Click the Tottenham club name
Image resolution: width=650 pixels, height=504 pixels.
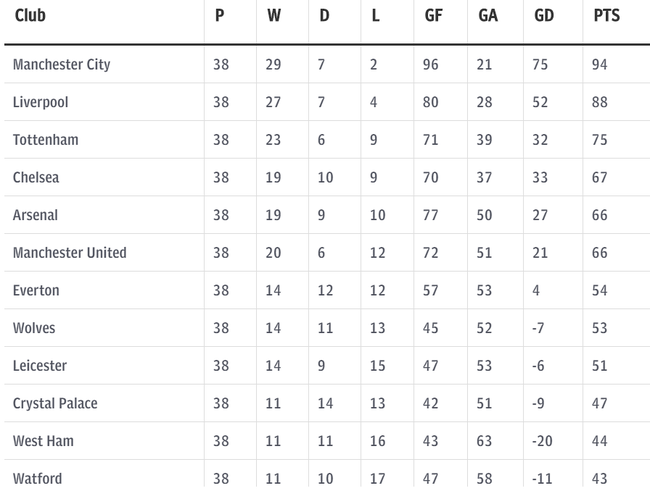click(x=46, y=140)
